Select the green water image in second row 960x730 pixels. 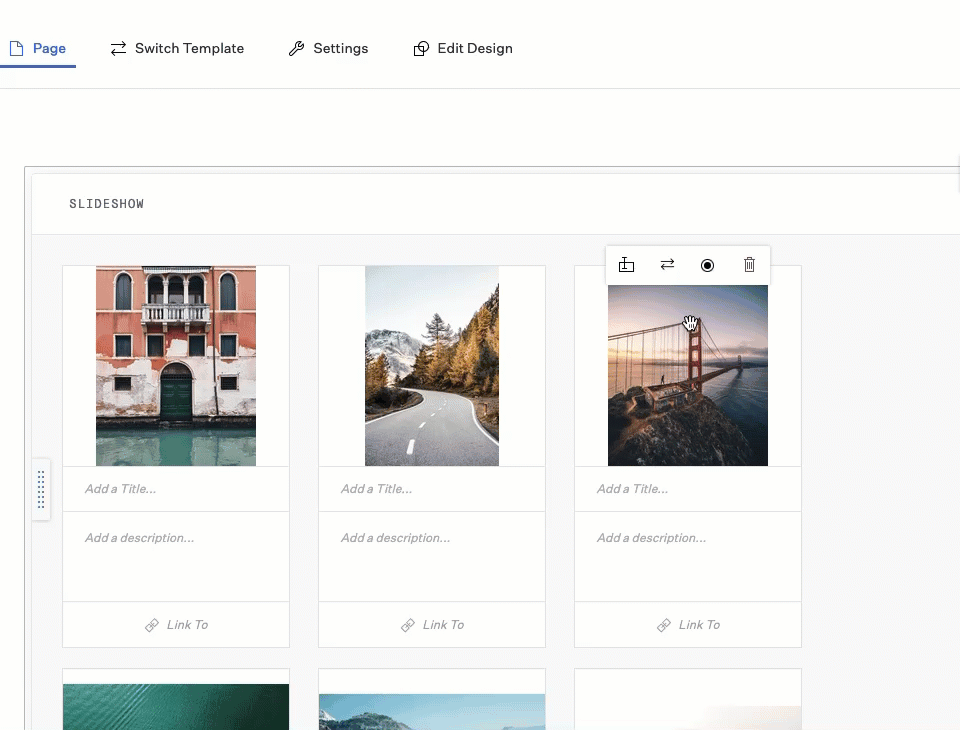pyautogui.click(x=176, y=706)
